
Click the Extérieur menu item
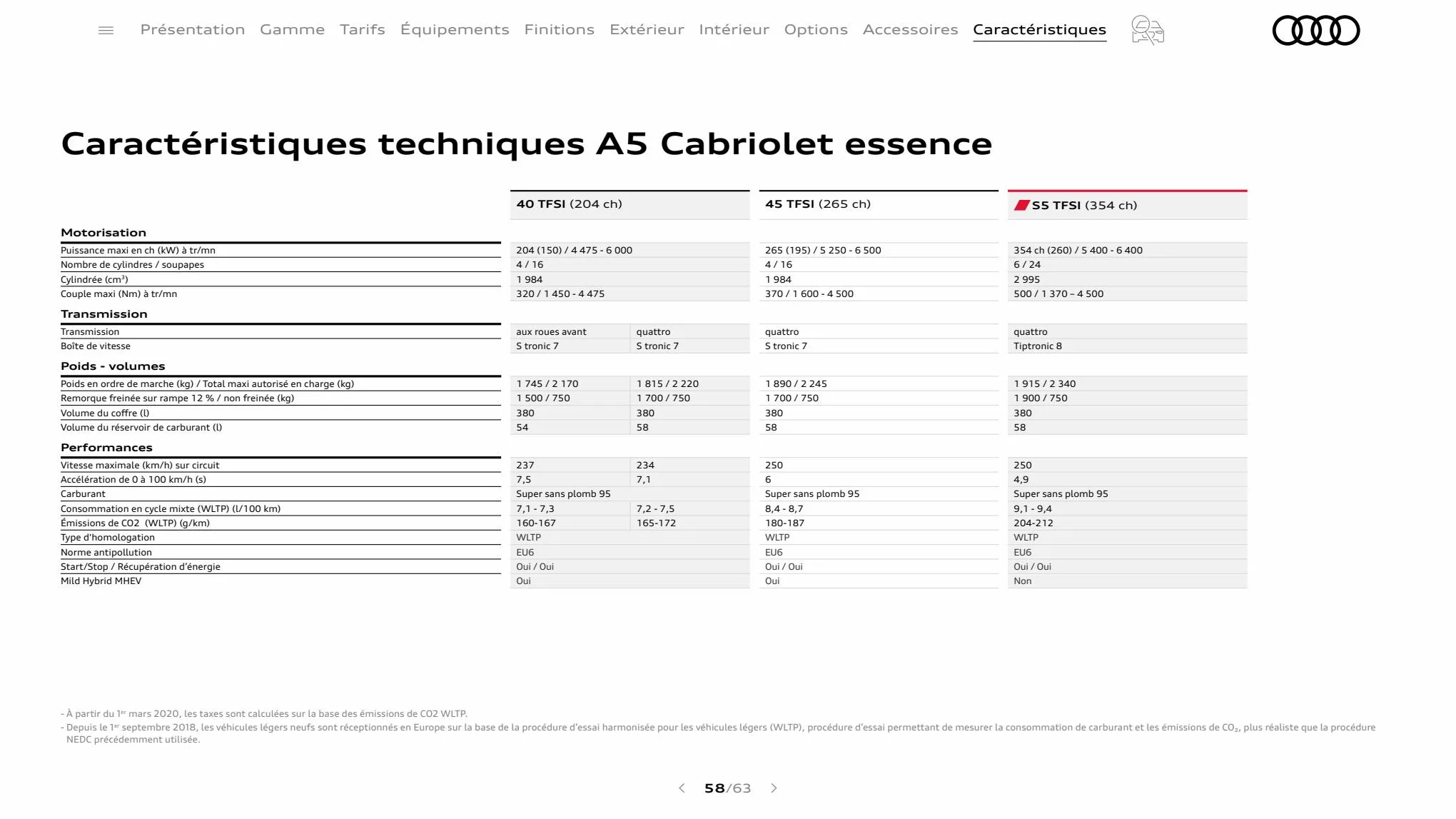[646, 29]
